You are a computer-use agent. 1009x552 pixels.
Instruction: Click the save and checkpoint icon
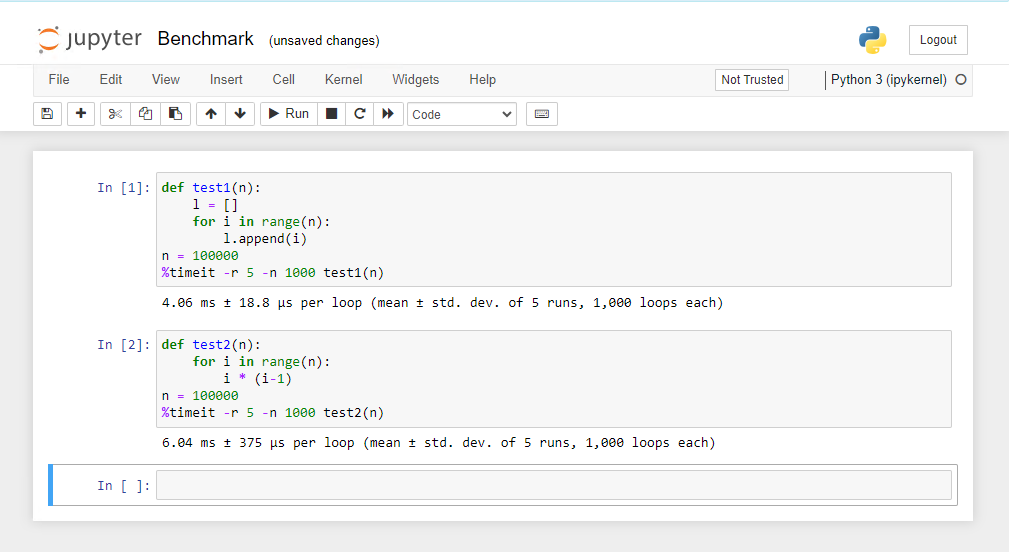tap(46, 114)
